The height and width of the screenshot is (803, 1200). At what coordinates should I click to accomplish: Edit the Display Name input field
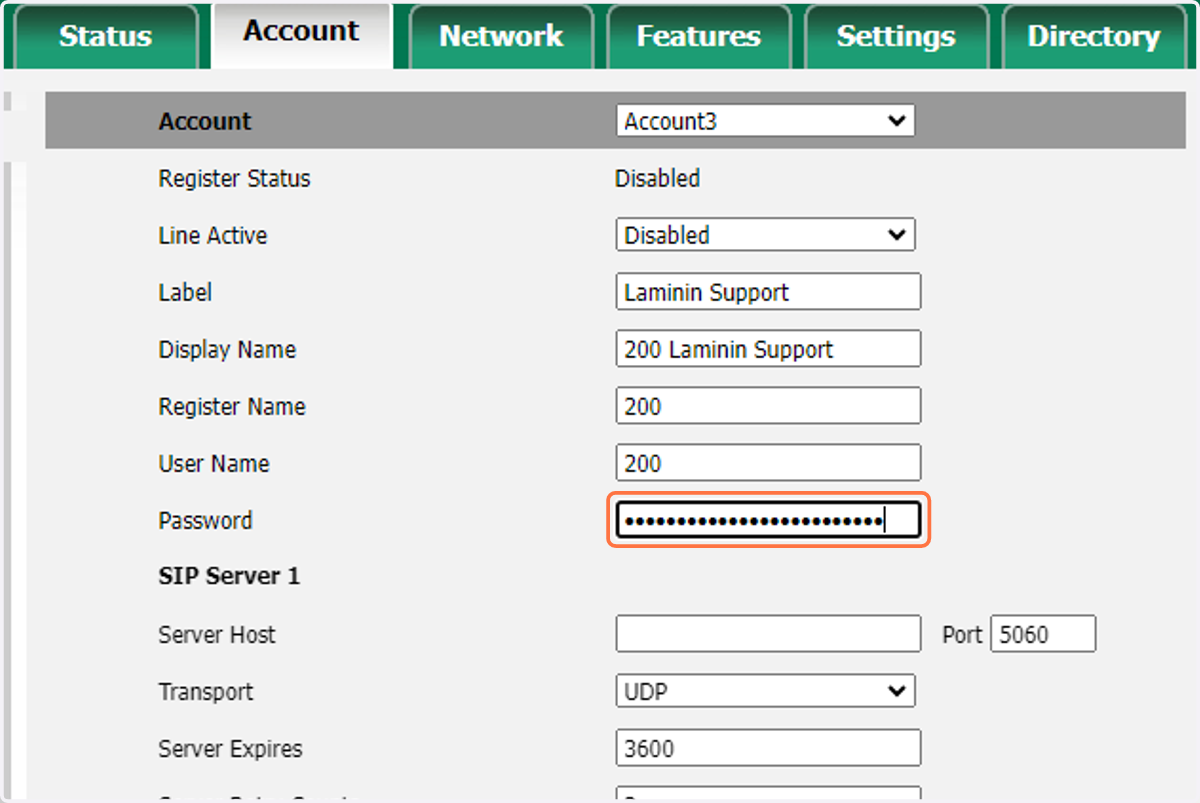pyautogui.click(x=768, y=349)
